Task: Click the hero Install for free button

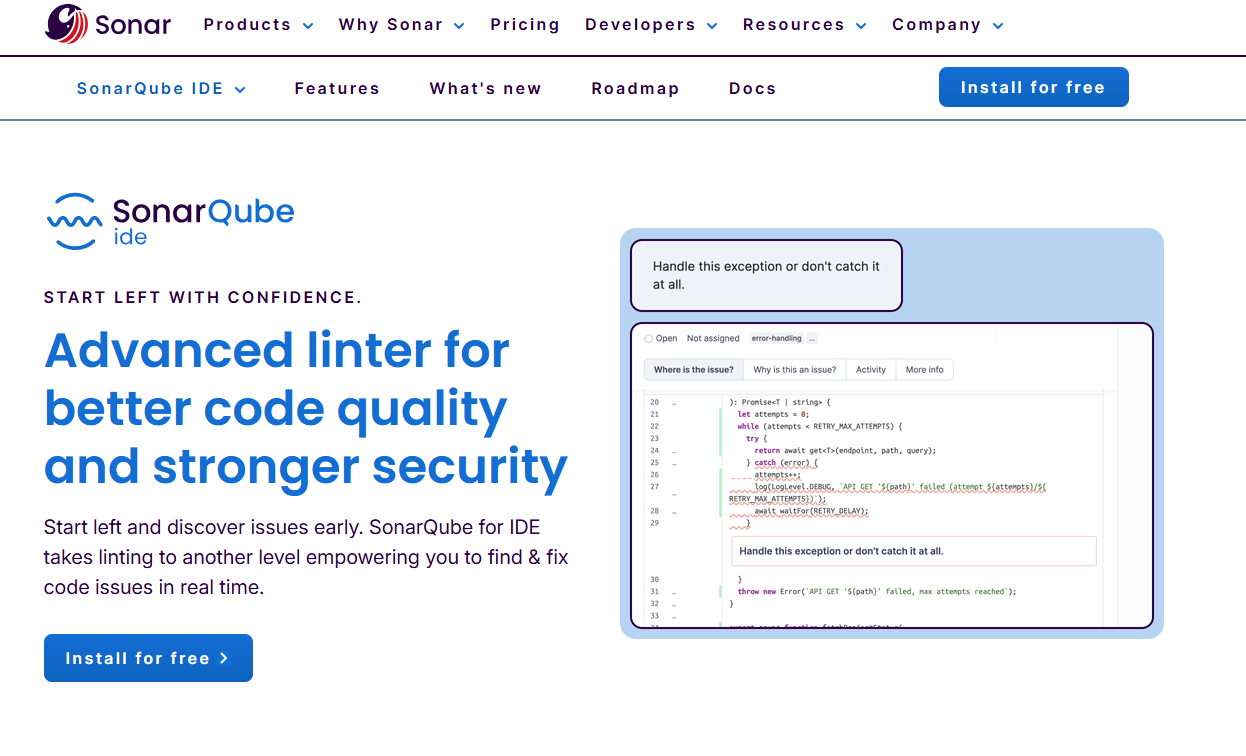Action: click(148, 658)
